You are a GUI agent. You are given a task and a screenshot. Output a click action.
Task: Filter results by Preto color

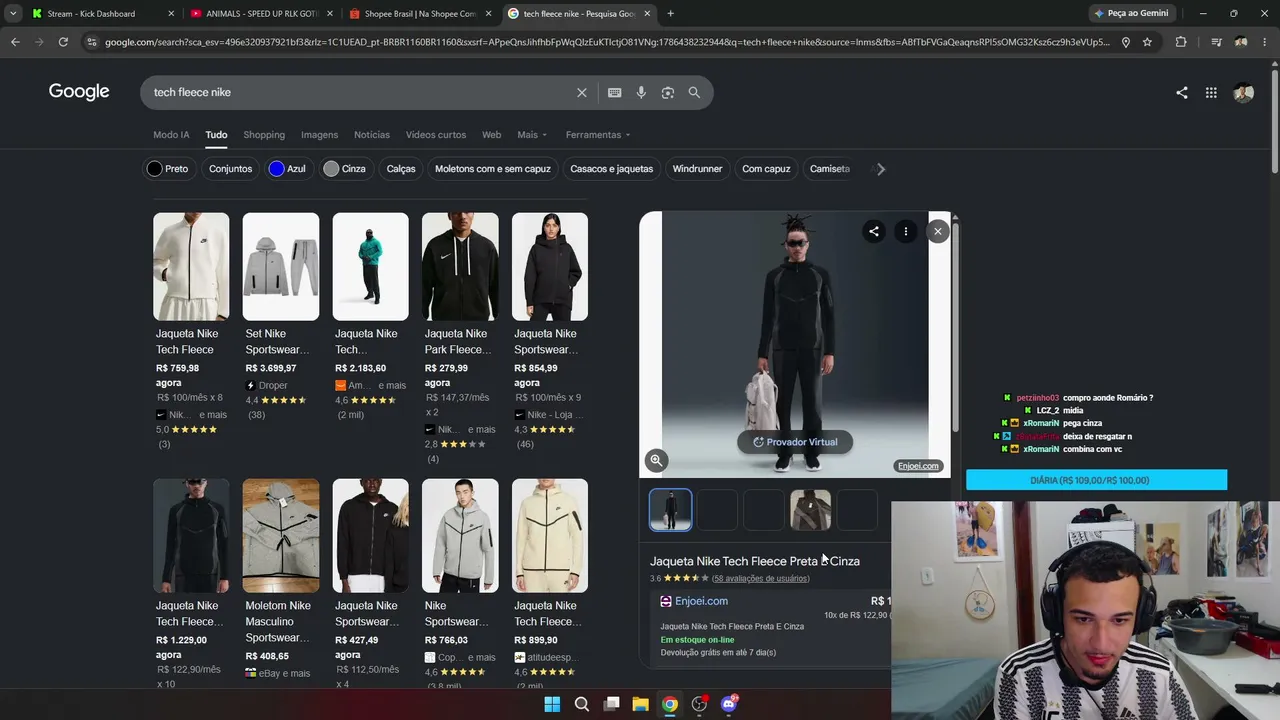(168, 169)
